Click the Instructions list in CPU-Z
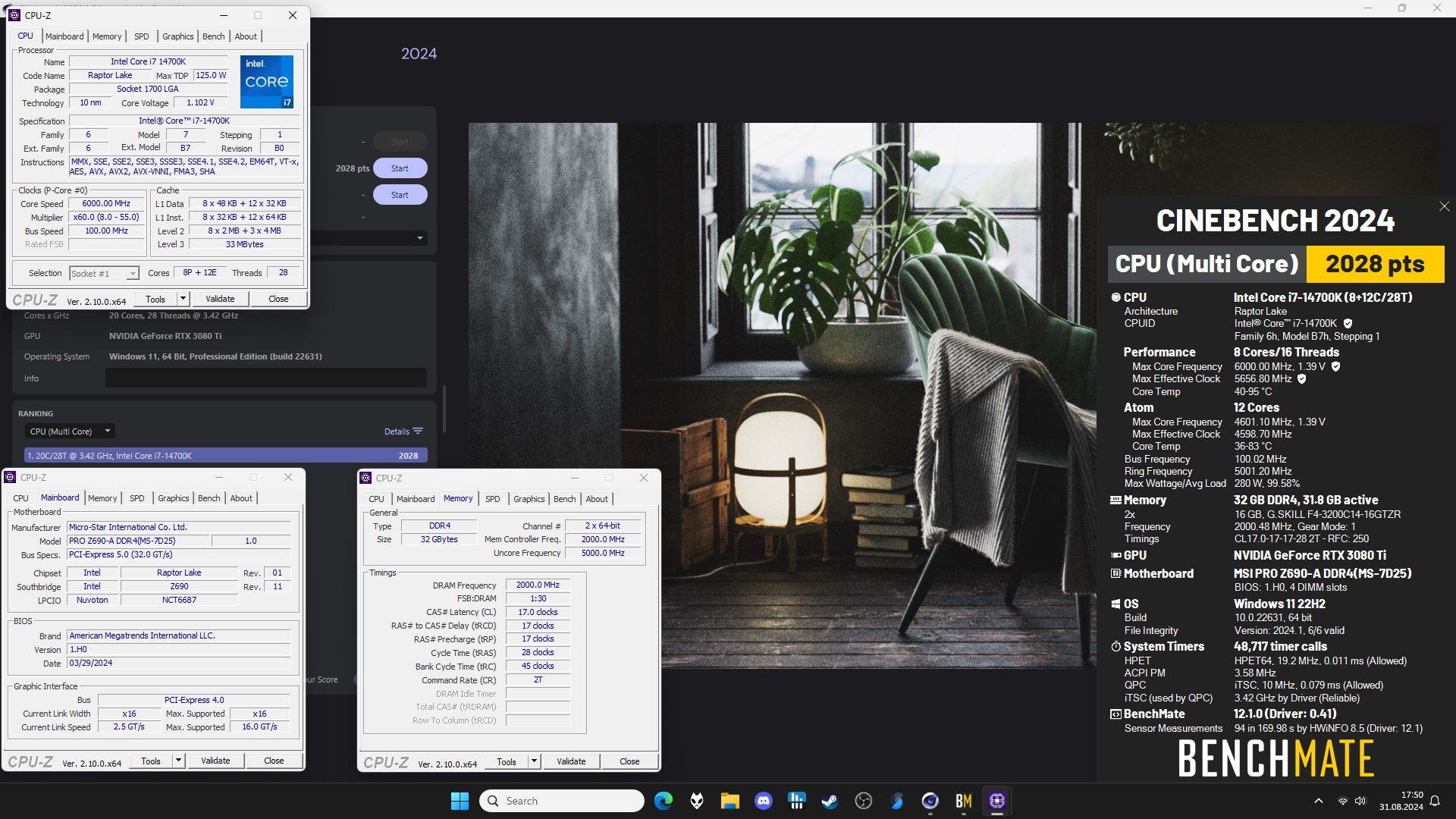The width and height of the screenshot is (1456, 819). coord(186,167)
